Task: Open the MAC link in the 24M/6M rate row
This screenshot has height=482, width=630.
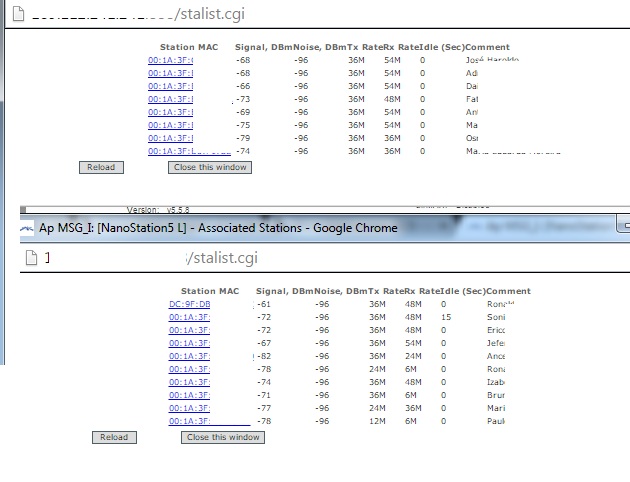Action: click(x=190, y=369)
